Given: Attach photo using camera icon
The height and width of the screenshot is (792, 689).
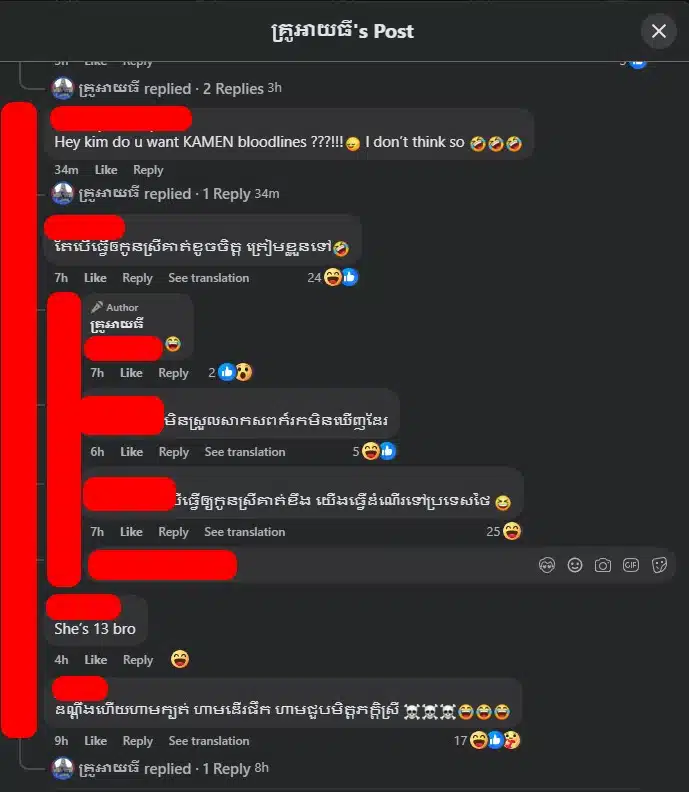Looking at the screenshot, I should click(603, 565).
